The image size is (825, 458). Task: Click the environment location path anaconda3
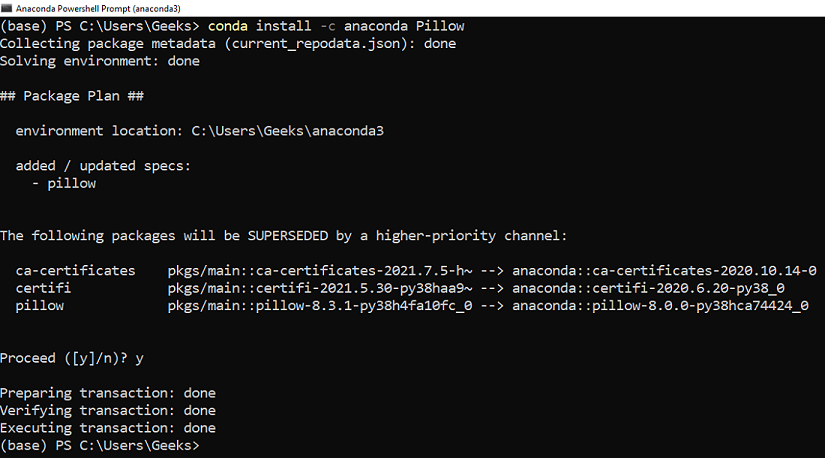(287, 131)
